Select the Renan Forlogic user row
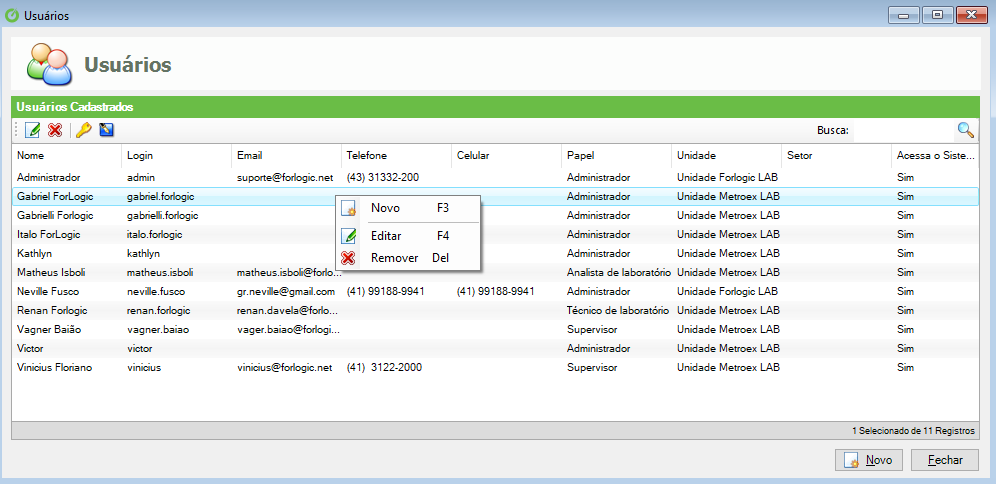Screen dimensions: 996x484 (495, 311)
